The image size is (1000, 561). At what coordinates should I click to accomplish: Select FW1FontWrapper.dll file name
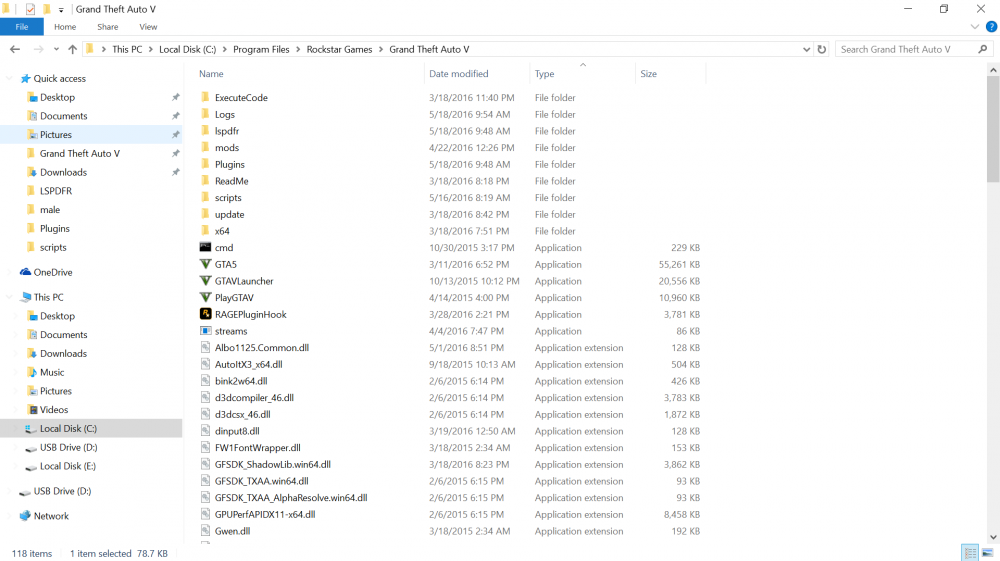[258, 448]
